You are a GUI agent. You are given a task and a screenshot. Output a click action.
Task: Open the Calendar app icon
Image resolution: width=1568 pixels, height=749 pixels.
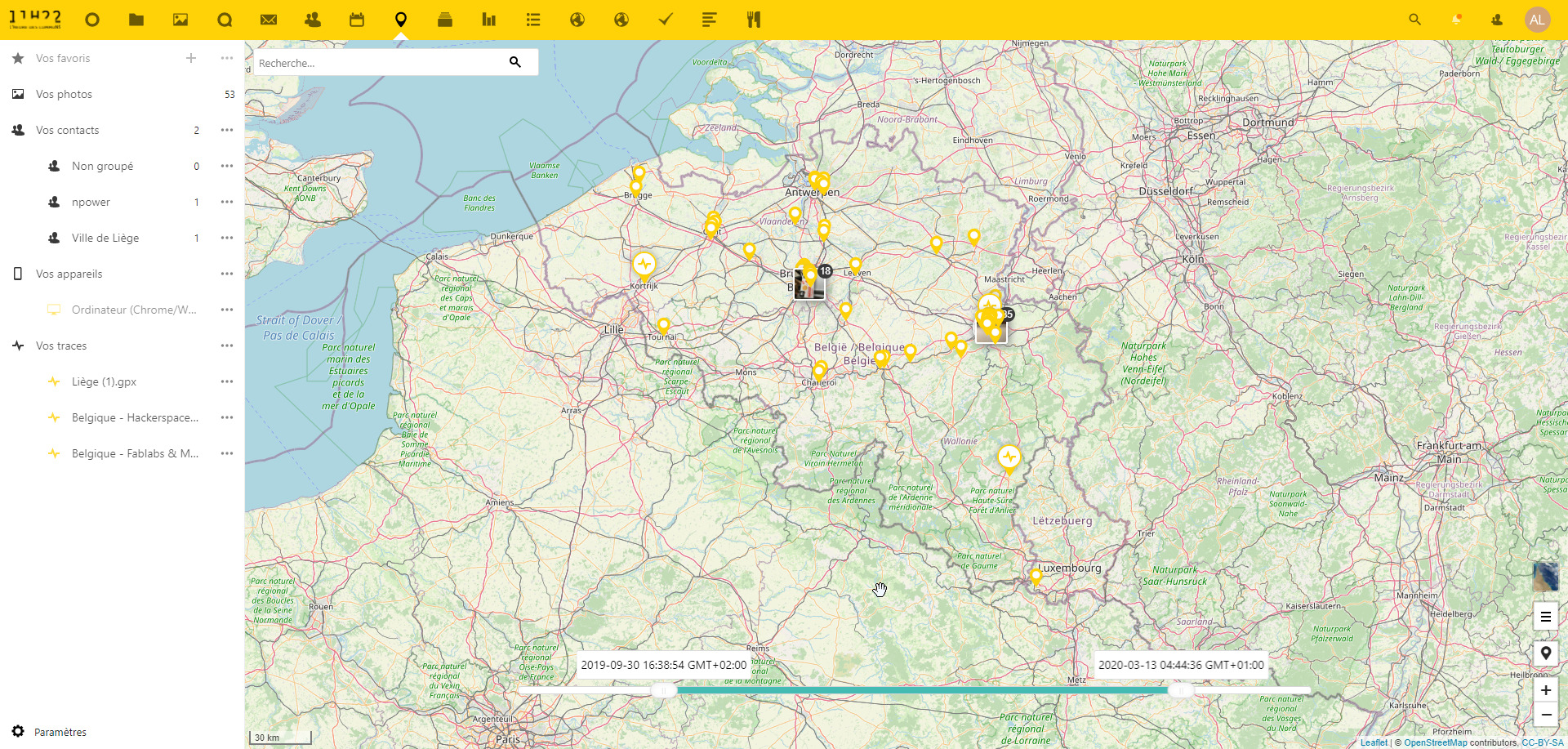tap(357, 20)
